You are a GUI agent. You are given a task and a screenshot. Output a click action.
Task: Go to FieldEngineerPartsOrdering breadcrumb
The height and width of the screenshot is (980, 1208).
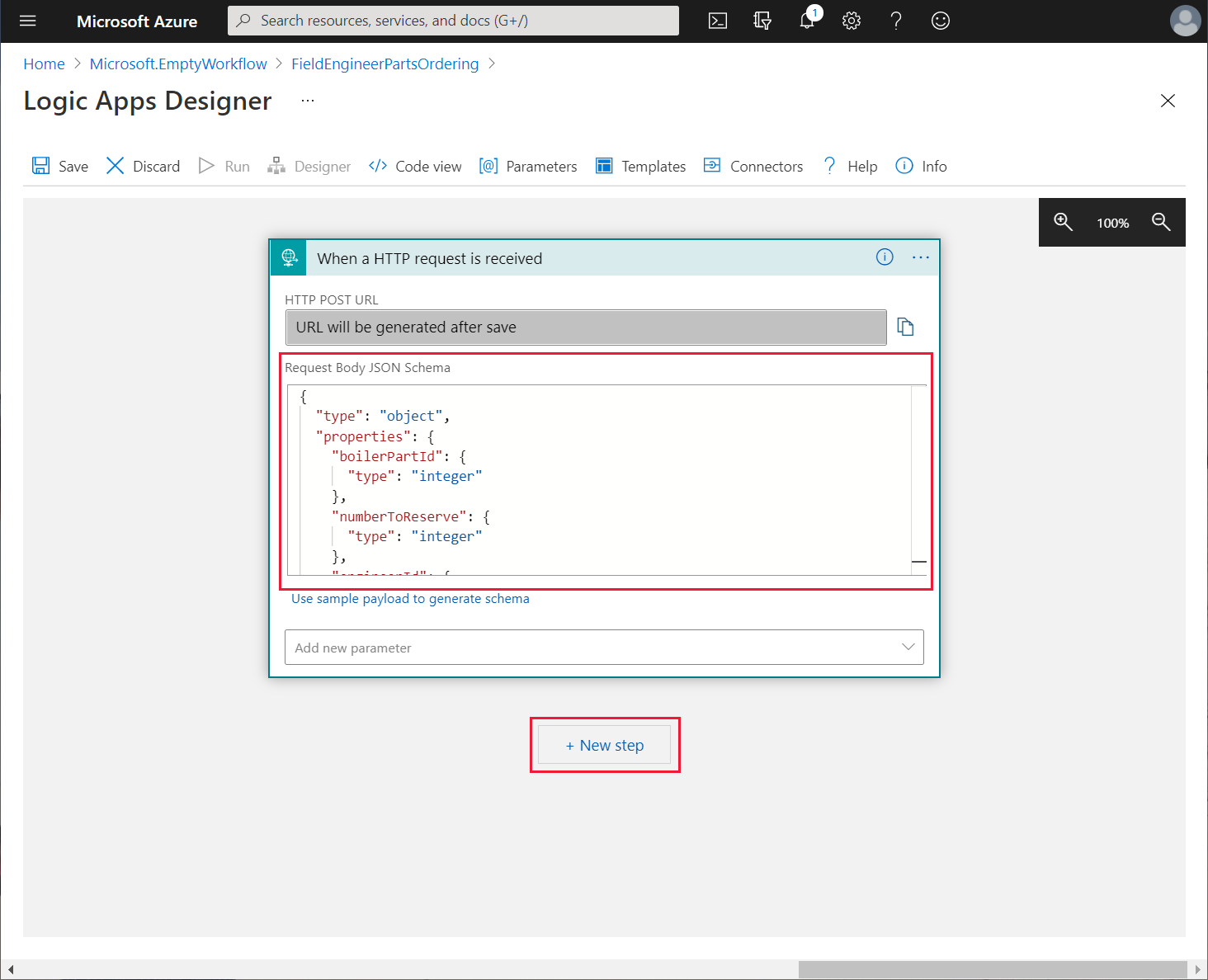coord(385,64)
